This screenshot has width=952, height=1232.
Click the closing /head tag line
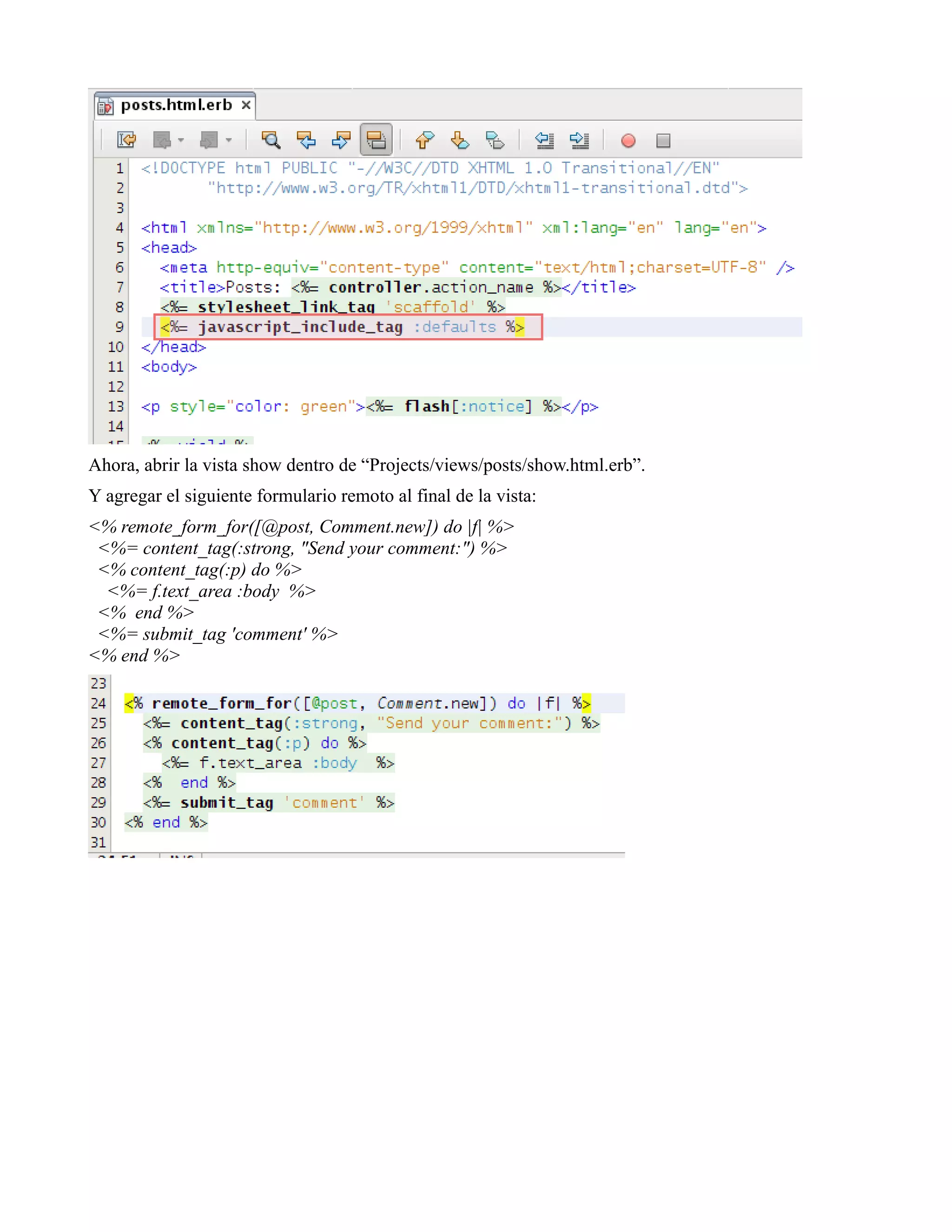click(174, 347)
